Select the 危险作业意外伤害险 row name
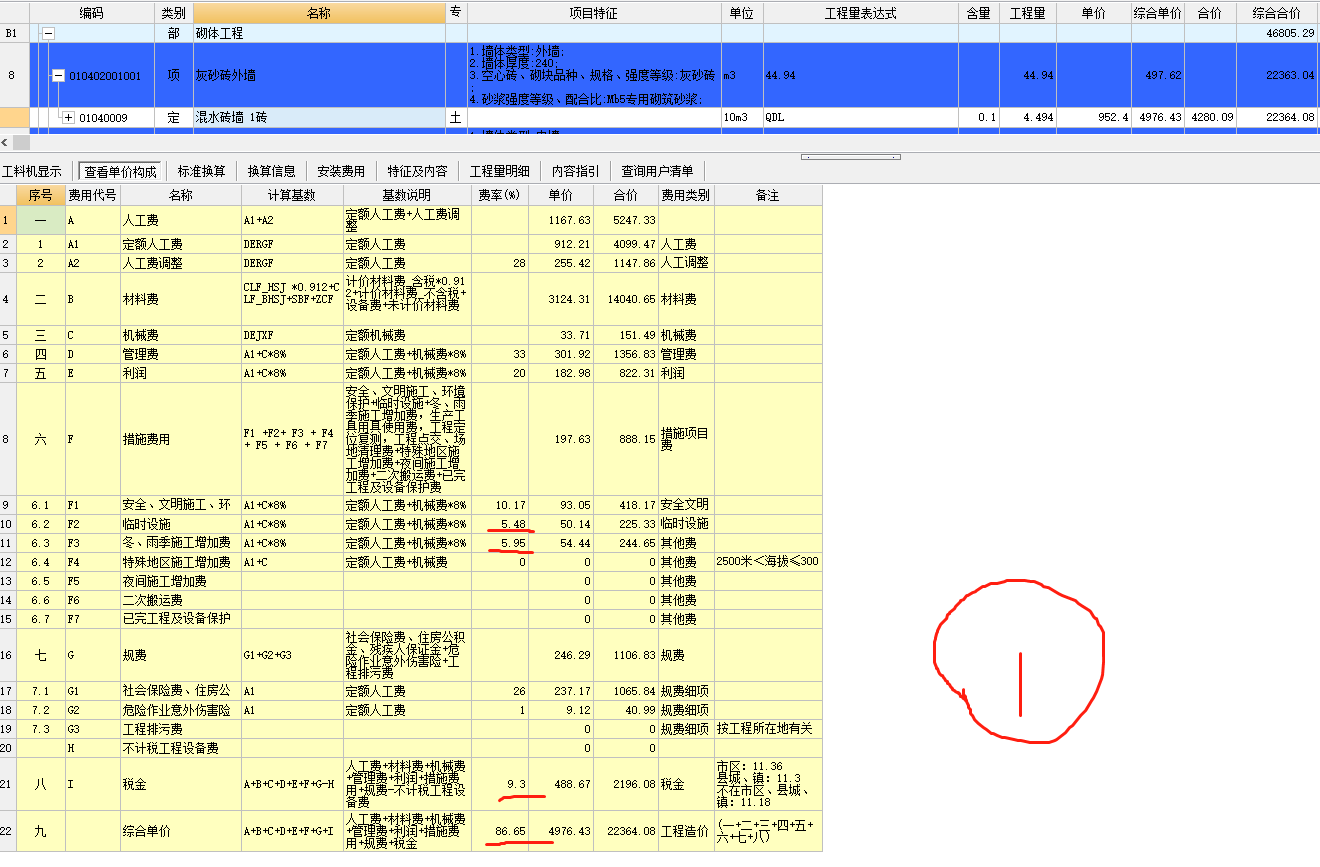Screen dimensions: 1320x867 [x=181, y=710]
